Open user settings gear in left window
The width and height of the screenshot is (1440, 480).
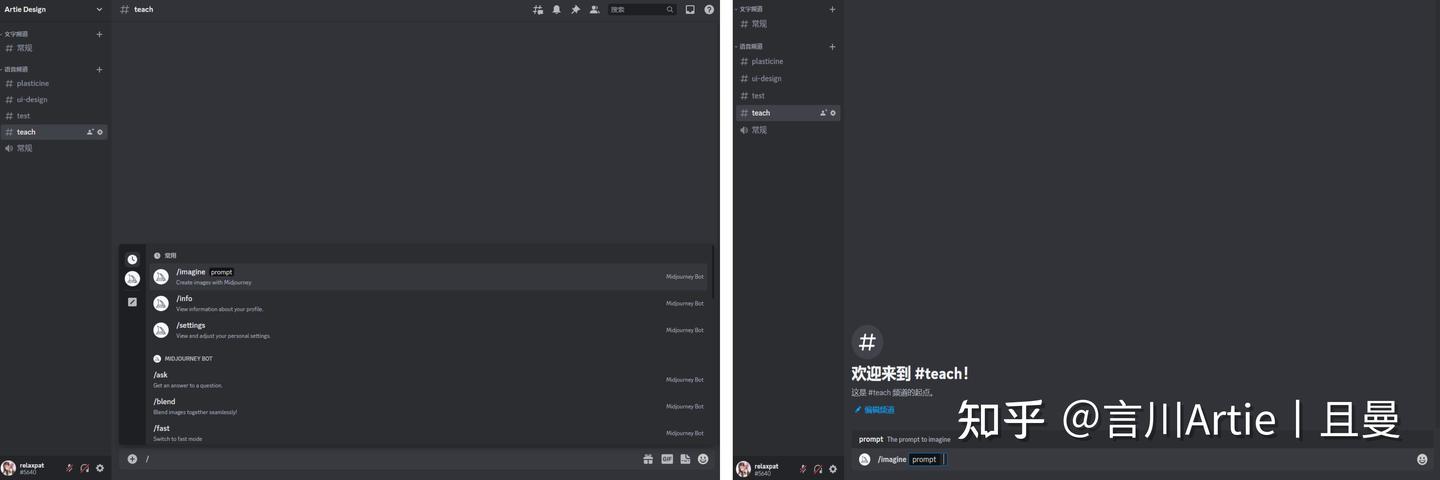[x=100, y=468]
